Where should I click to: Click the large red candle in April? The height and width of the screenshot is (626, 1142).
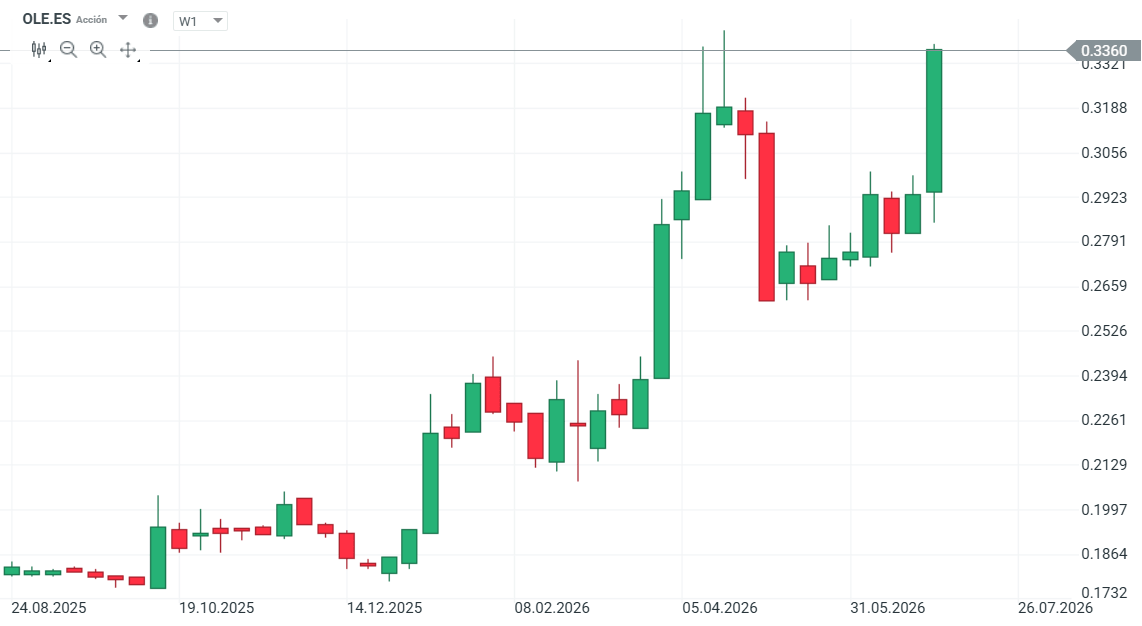coord(766,217)
